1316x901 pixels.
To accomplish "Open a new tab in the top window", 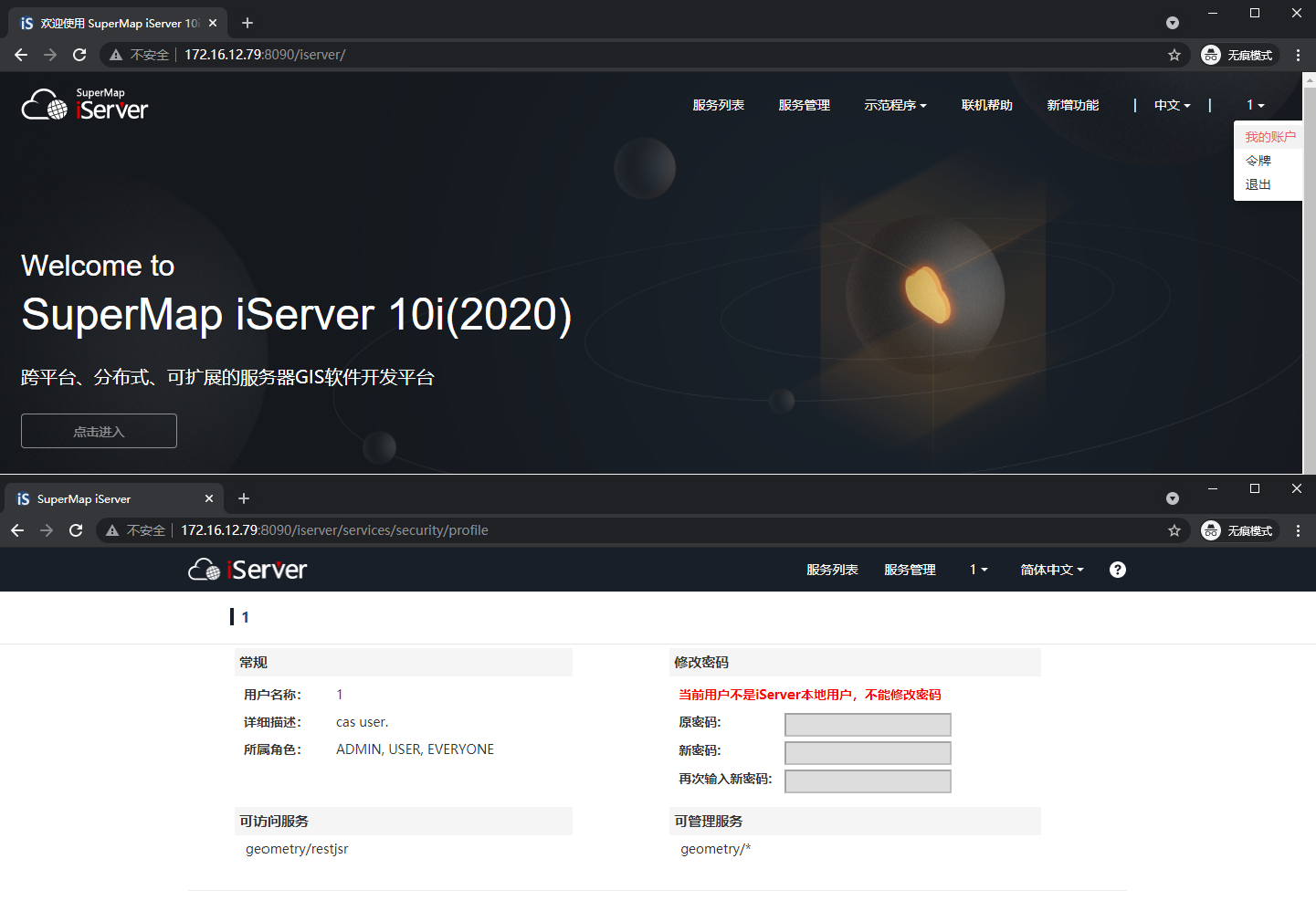I will click(247, 23).
